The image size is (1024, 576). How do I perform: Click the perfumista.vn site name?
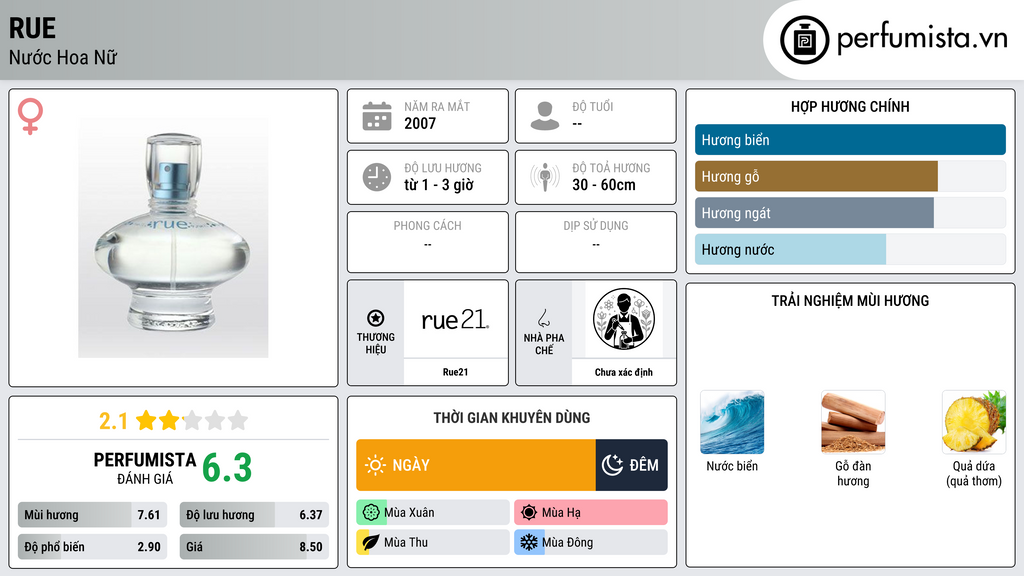[x=922, y=39]
